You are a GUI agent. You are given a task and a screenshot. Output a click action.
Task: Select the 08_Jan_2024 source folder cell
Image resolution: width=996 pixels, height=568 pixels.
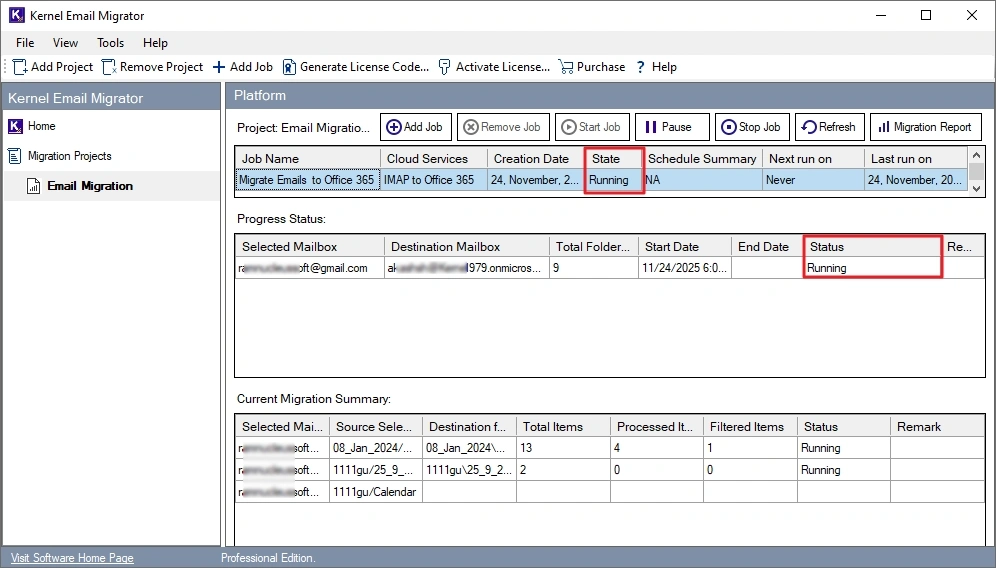375,448
